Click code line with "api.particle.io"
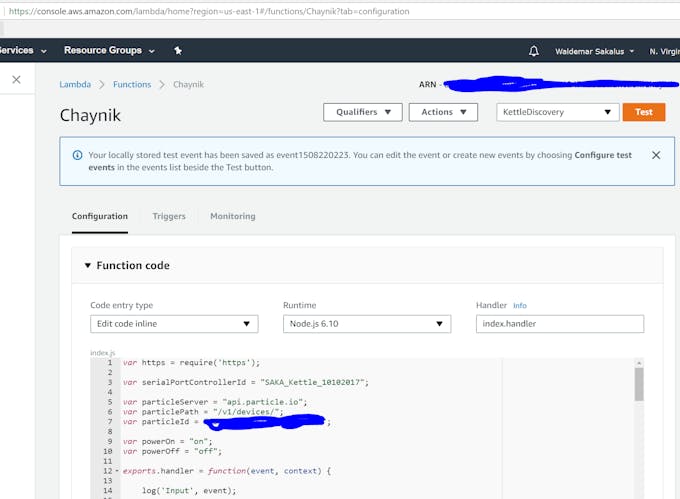 215,402
